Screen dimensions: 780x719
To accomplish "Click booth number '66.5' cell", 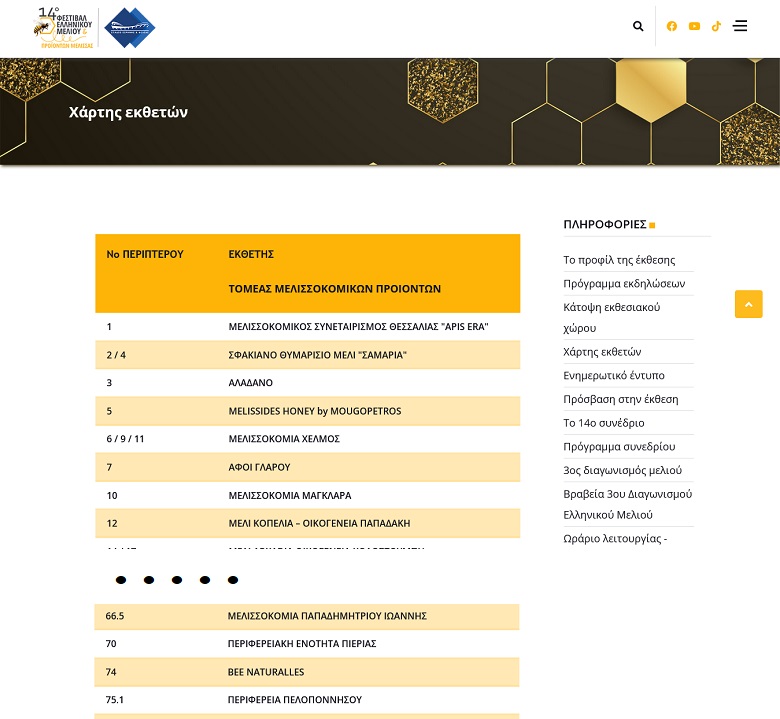I will point(114,616).
